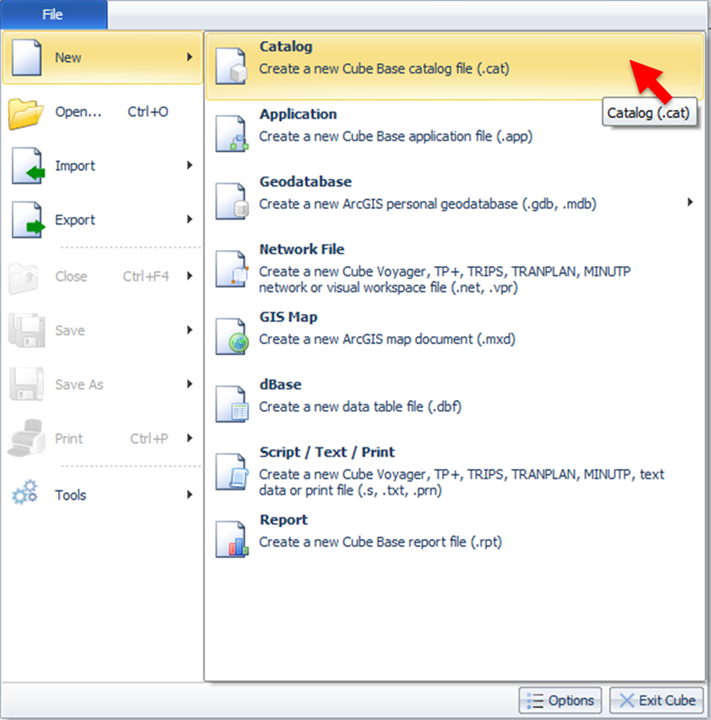The width and height of the screenshot is (711, 720).
Task: Choose Open... in the File menu
Action: (x=102, y=112)
